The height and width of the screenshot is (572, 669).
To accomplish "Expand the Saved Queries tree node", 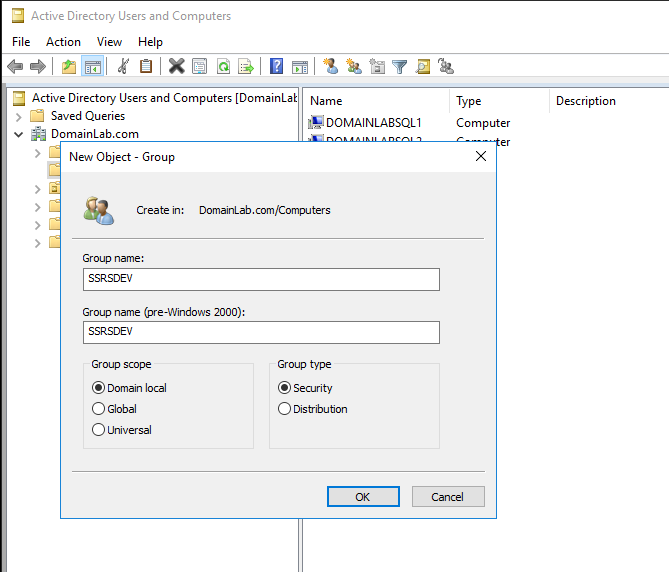I will pyautogui.click(x=18, y=116).
